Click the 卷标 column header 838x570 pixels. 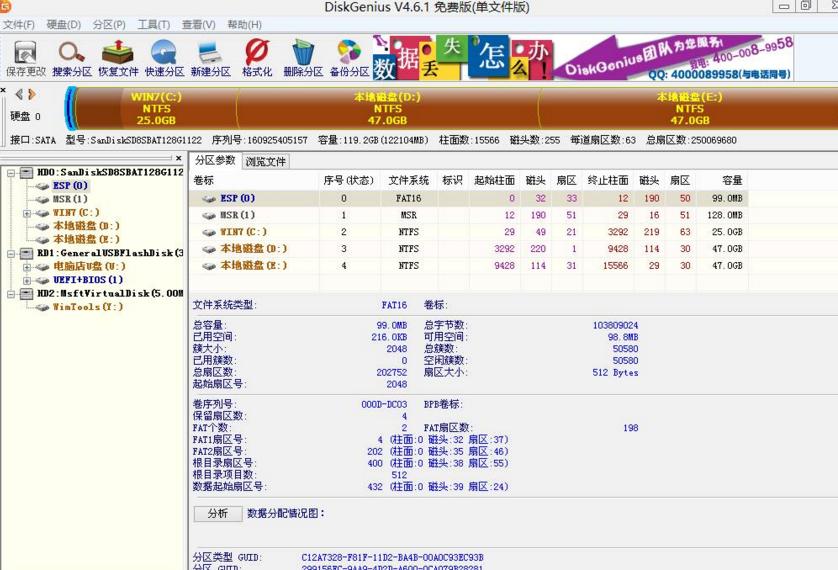(x=254, y=181)
